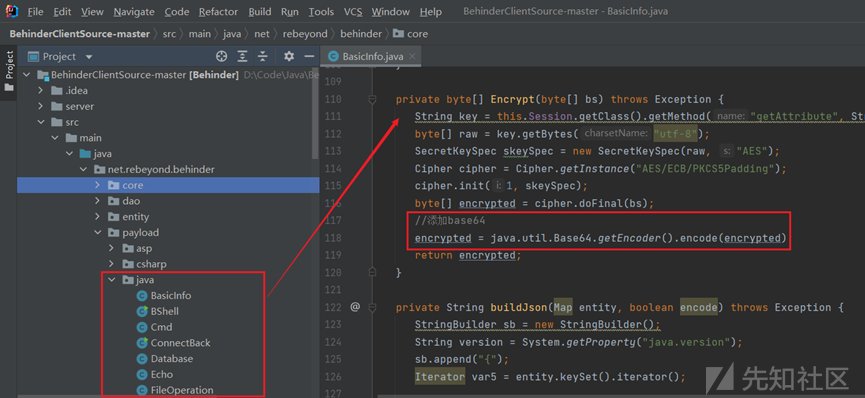
Task: Click the @ gutter icon at line 122
Action: point(355,307)
